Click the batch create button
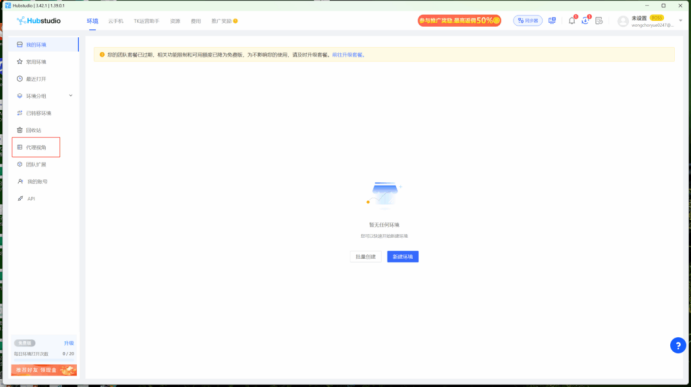The image size is (692, 388). (365, 256)
